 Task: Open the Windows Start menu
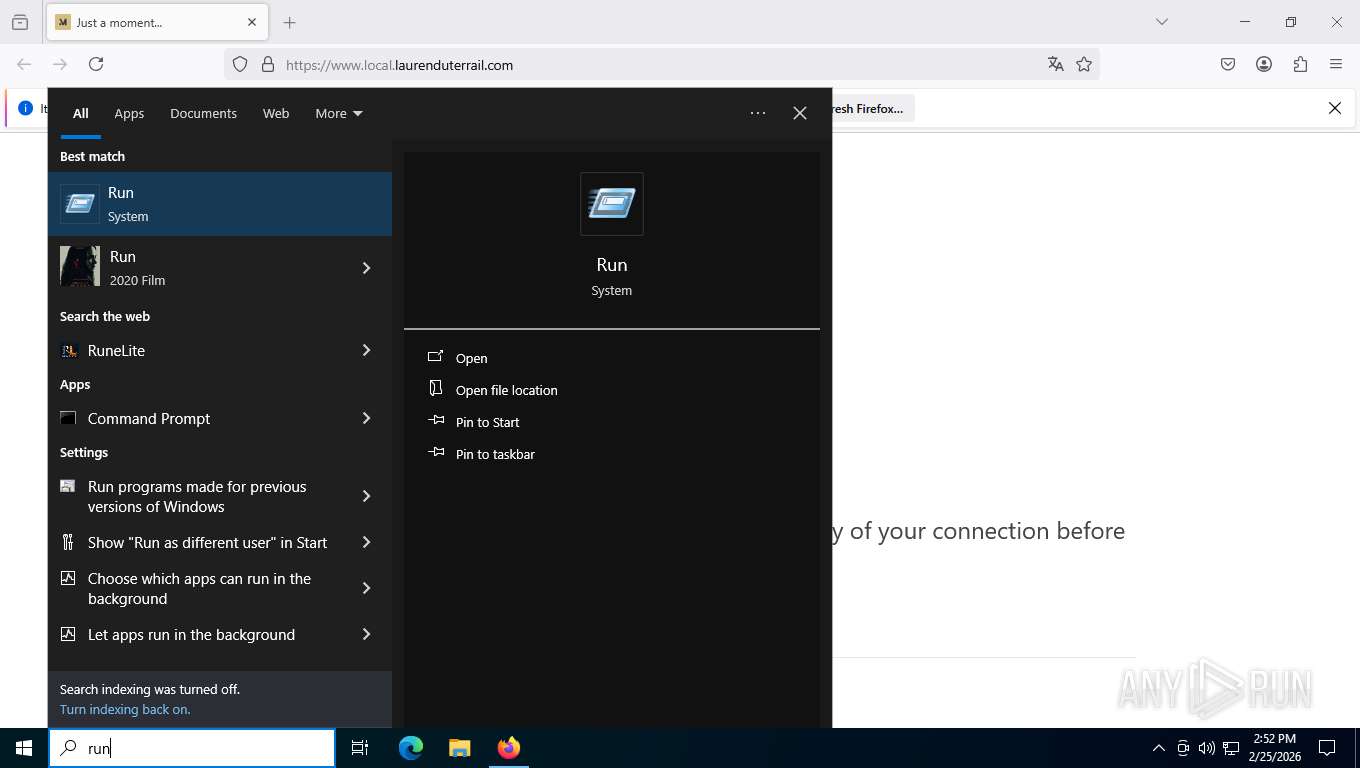pyautogui.click(x=24, y=748)
